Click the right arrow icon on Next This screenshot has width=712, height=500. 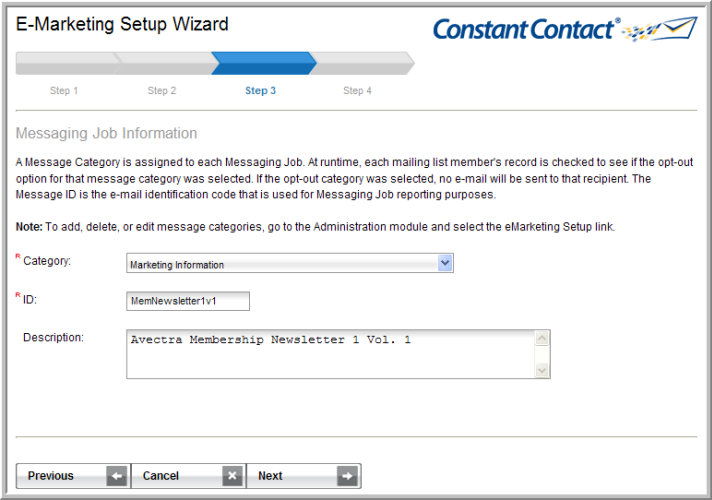(347, 476)
